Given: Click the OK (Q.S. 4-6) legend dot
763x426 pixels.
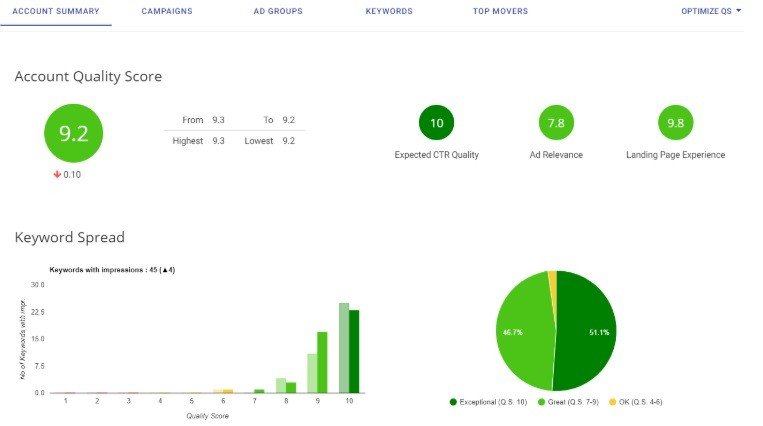Looking at the screenshot, I should pyautogui.click(x=613, y=402).
